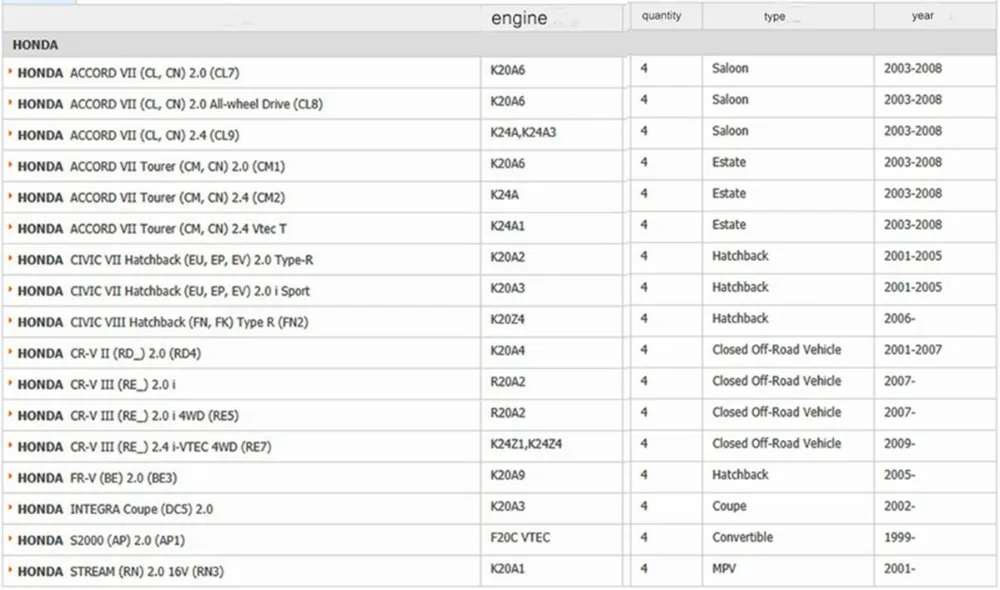This screenshot has width=1000, height=590.
Task: Expand arrow beside CR-V II 2.0 (RD4)
Action: 10,353
